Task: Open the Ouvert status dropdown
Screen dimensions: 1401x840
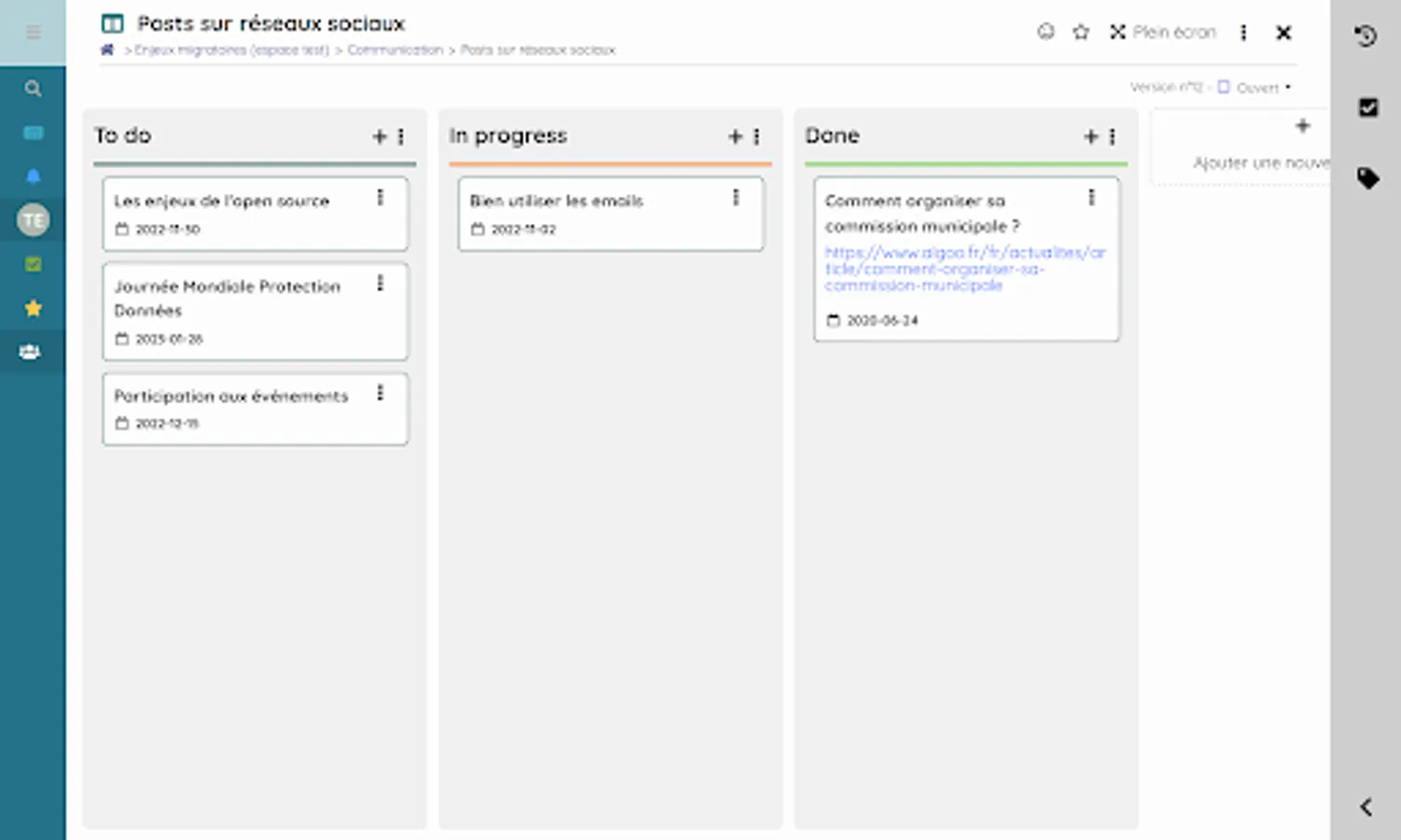Action: (1259, 87)
